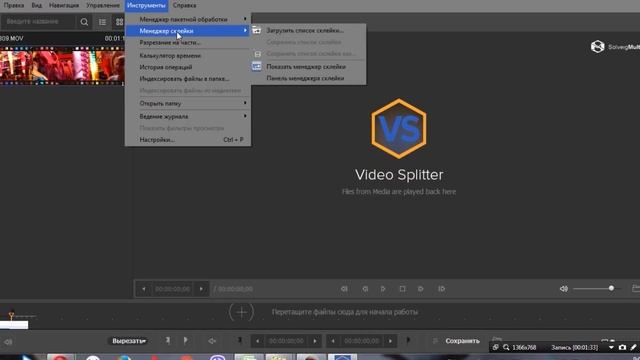640x360 pixels.
Task: Click the 1366x768 resolution text
Action: (524, 347)
